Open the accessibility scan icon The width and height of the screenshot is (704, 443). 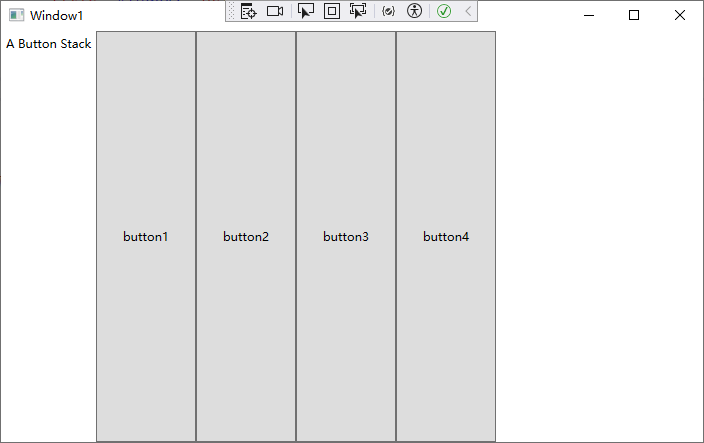[414, 11]
